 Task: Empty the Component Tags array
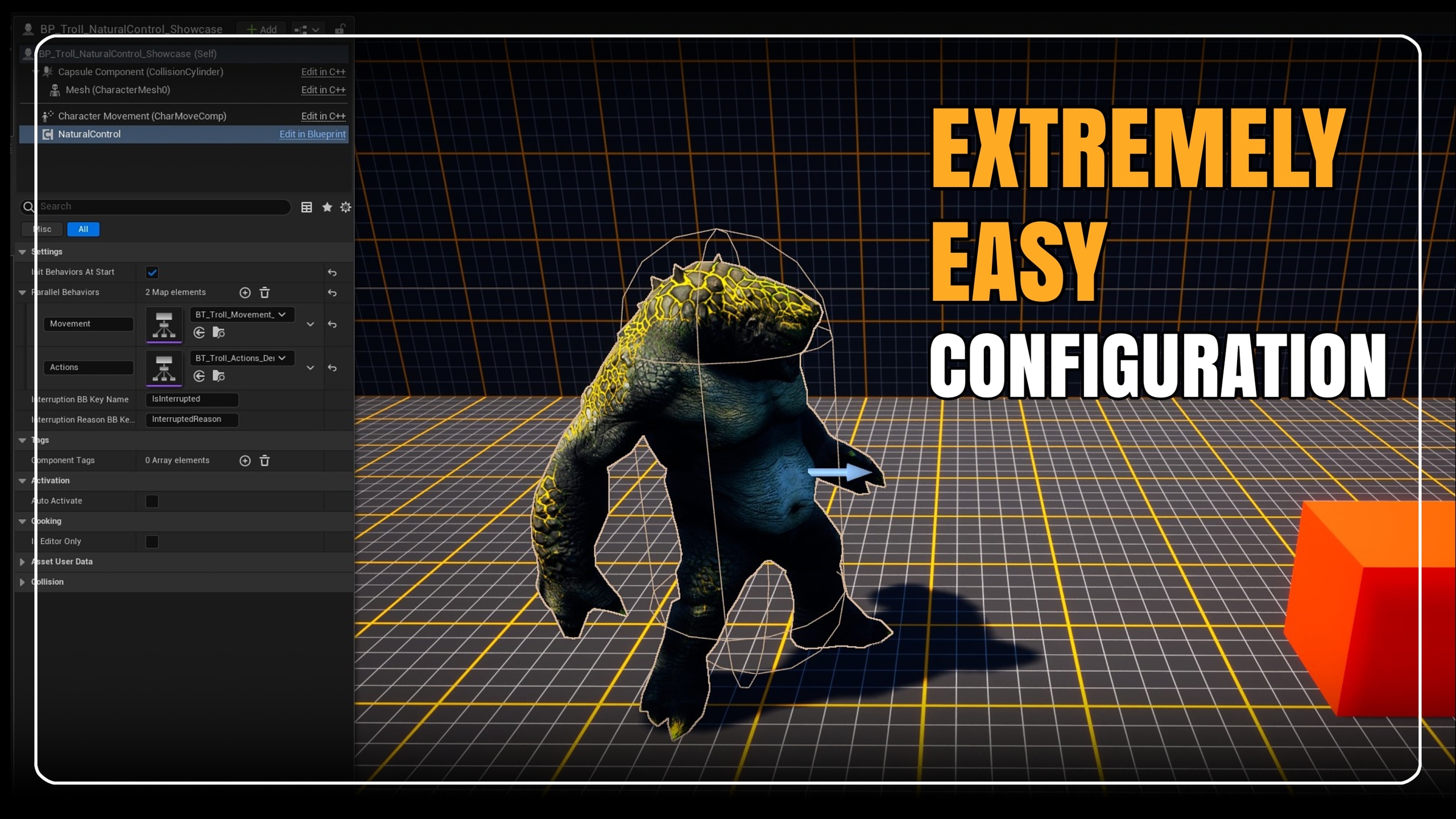tap(264, 461)
